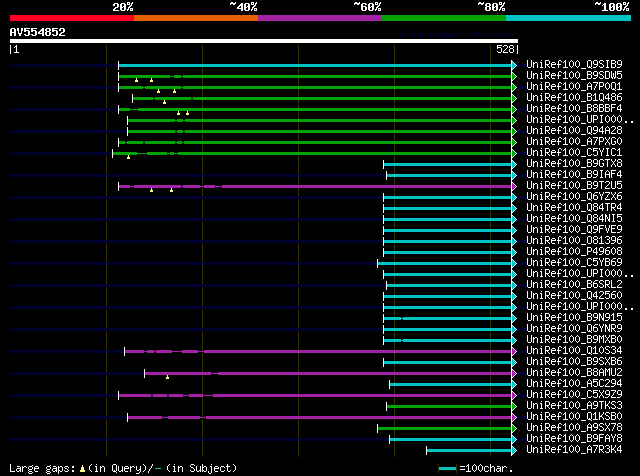The height and width of the screenshot is (476, 640).
Task: Click the yellow gap icon in the legend
Action: point(82,469)
